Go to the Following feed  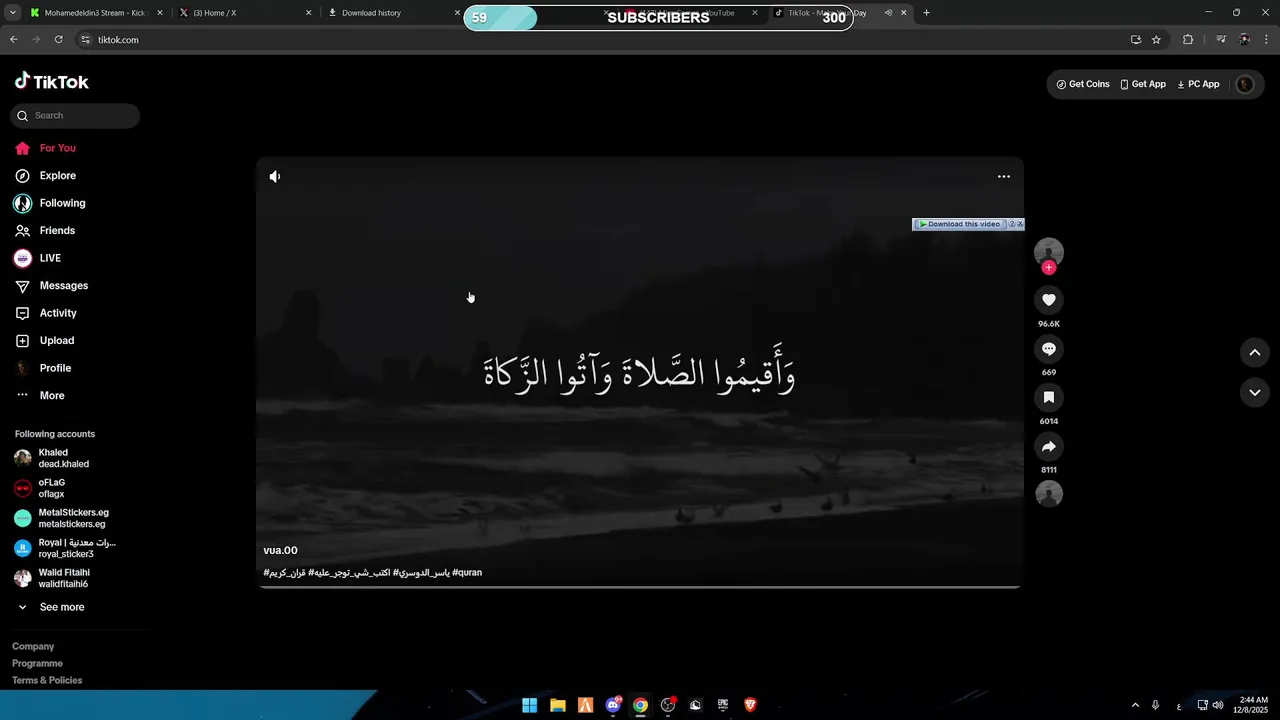coord(50,203)
